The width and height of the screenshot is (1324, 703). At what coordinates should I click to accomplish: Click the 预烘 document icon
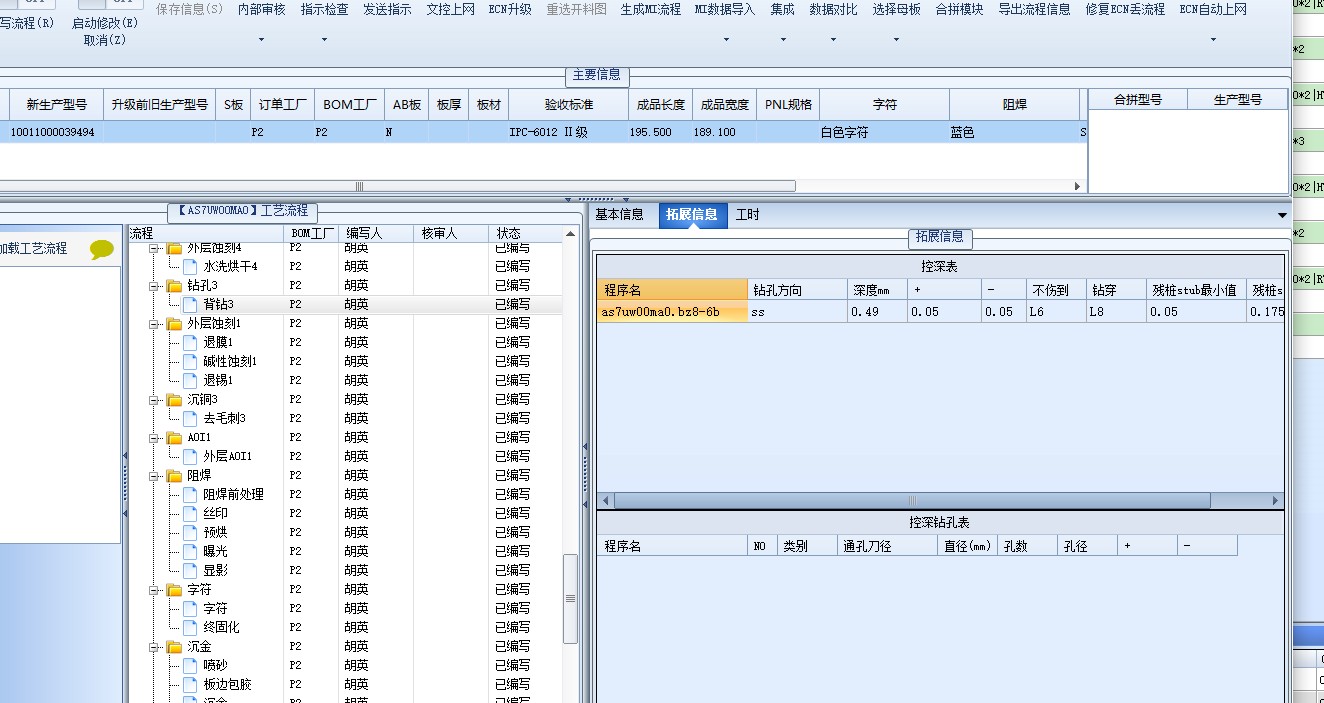coord(191,533)
